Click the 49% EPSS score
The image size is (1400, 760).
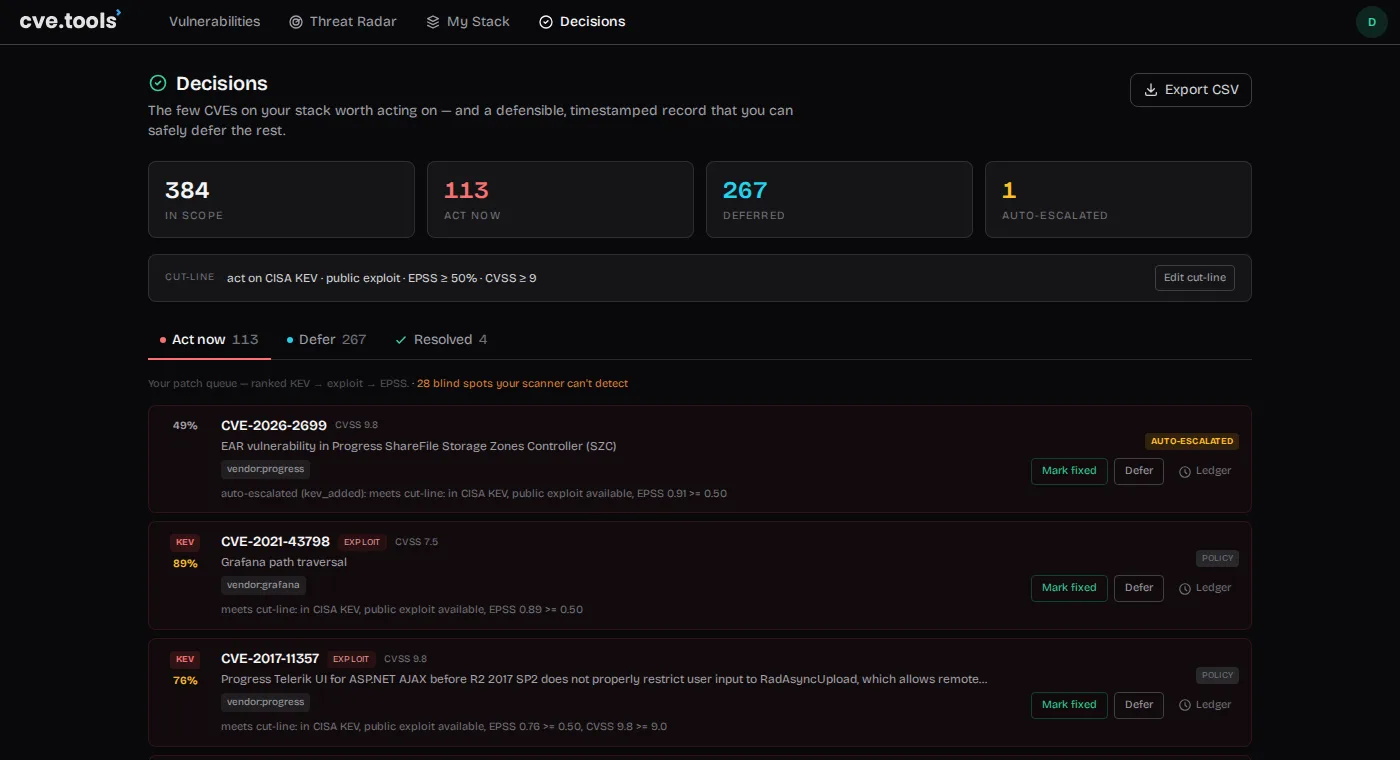coord(185,425)
